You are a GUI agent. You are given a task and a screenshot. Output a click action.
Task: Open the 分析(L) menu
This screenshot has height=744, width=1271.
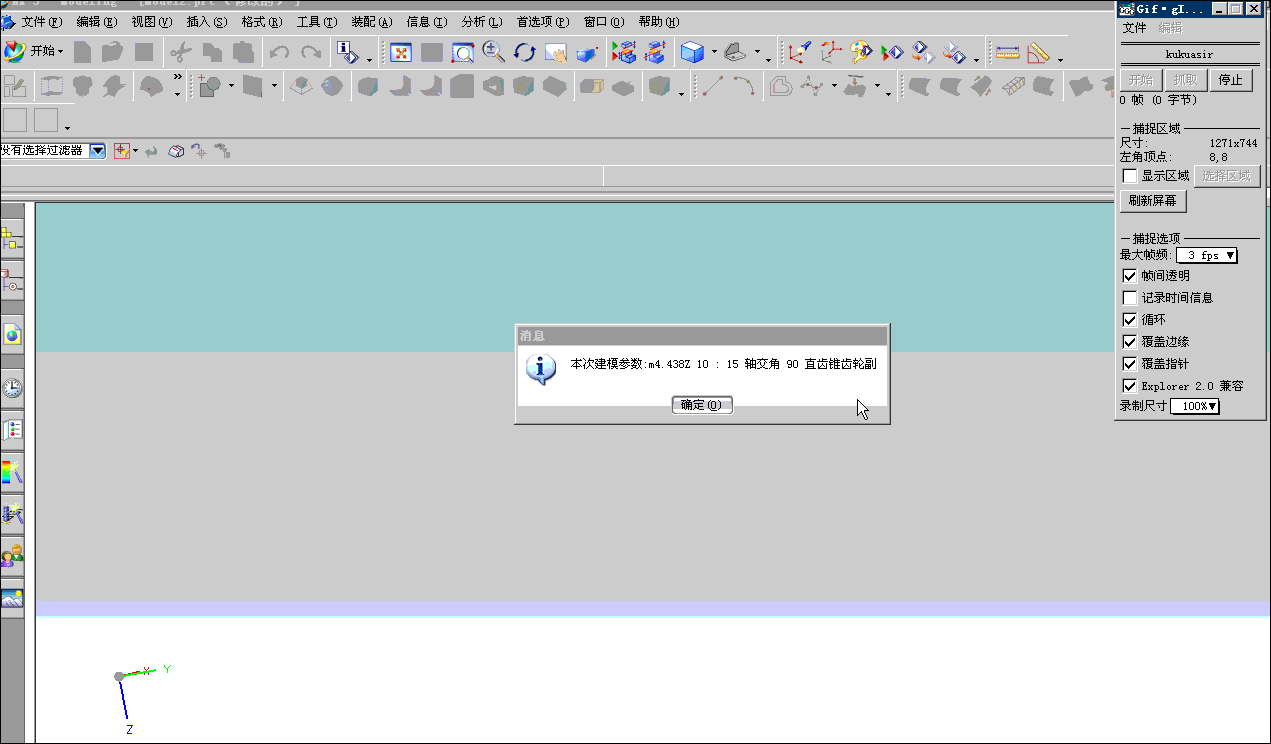click(x=481, y=21)
